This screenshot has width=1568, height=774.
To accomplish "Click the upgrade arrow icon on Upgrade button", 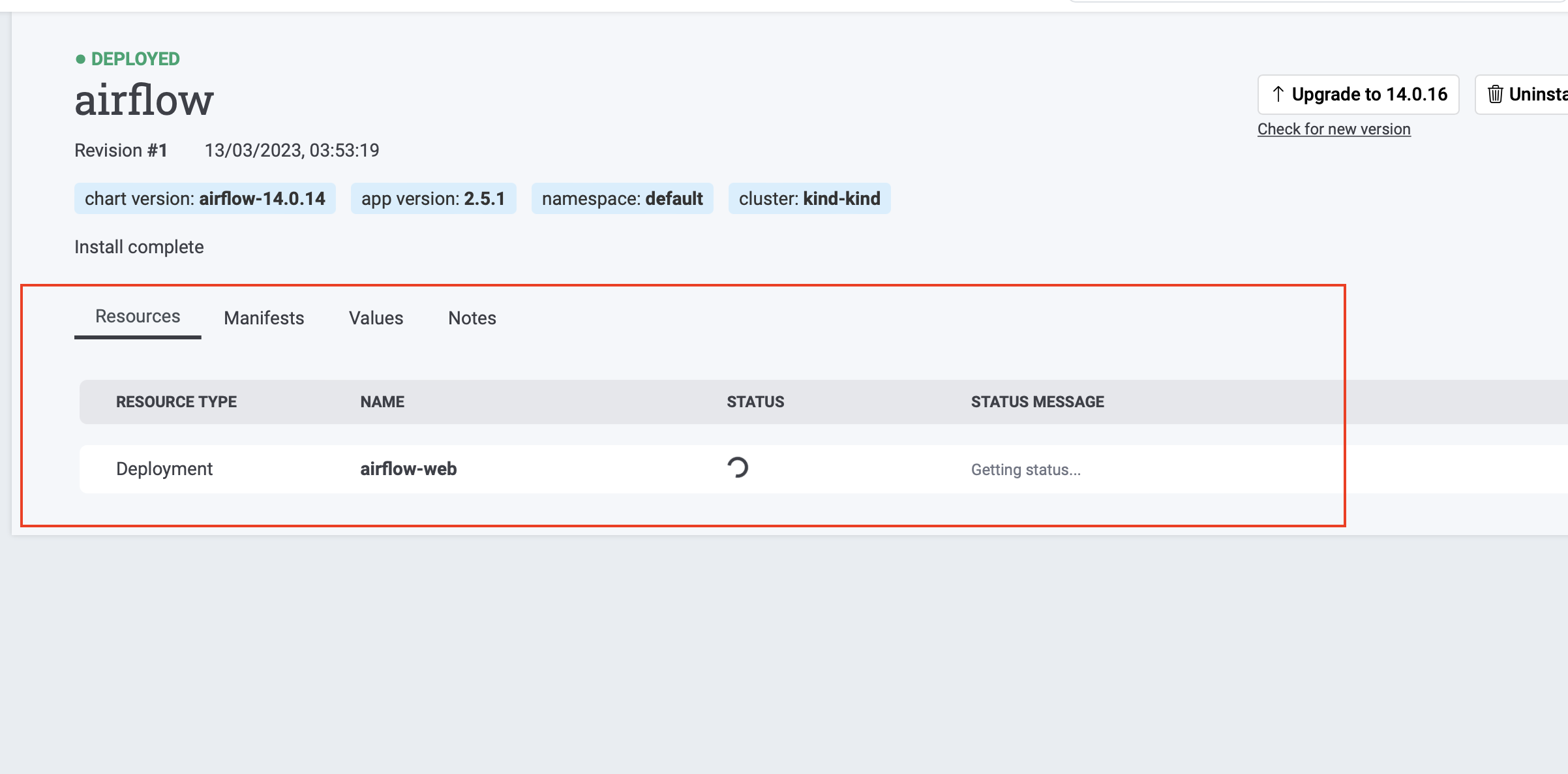I will pos(1278,94).
